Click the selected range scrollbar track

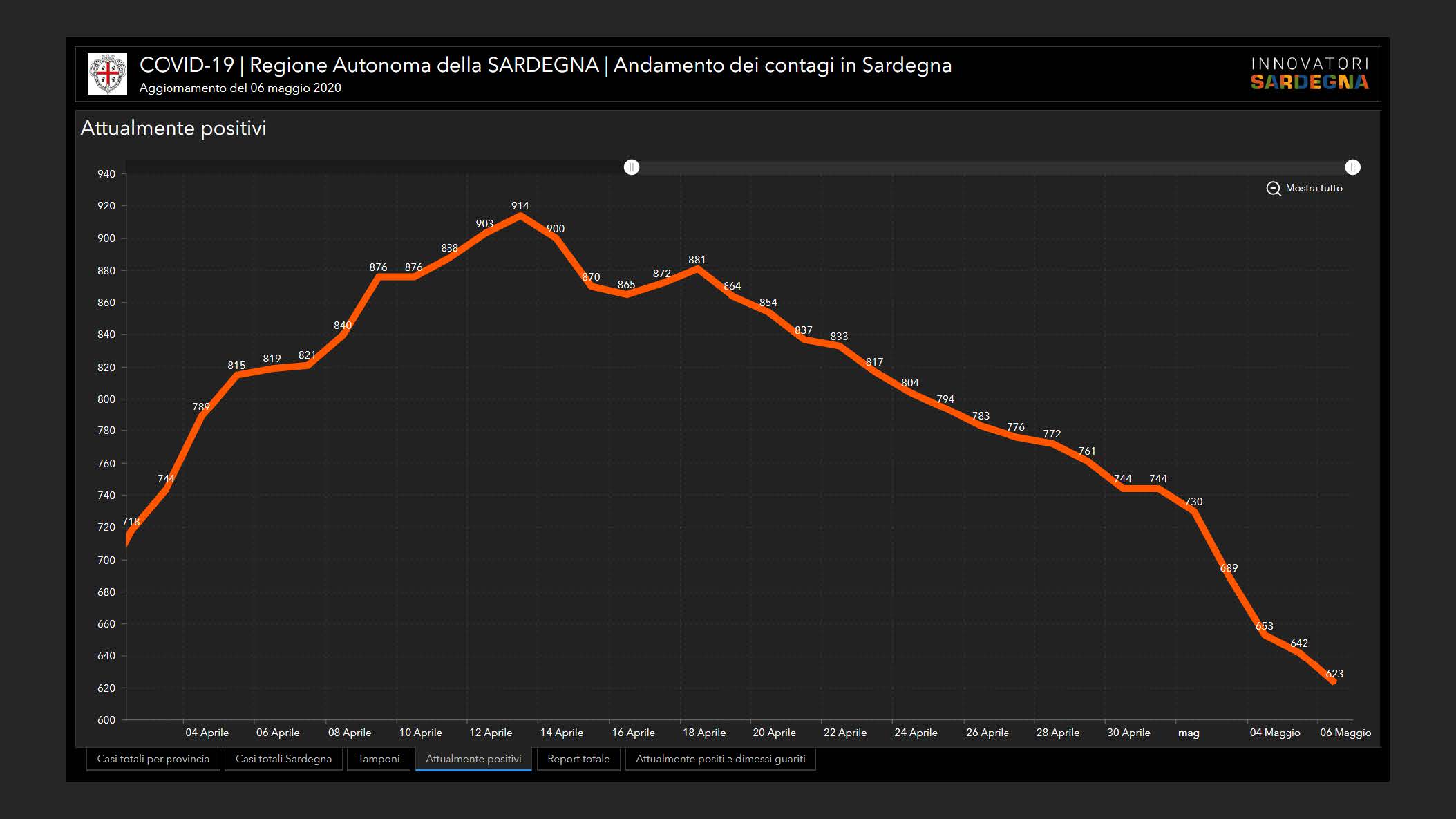[x=992, y=167]
